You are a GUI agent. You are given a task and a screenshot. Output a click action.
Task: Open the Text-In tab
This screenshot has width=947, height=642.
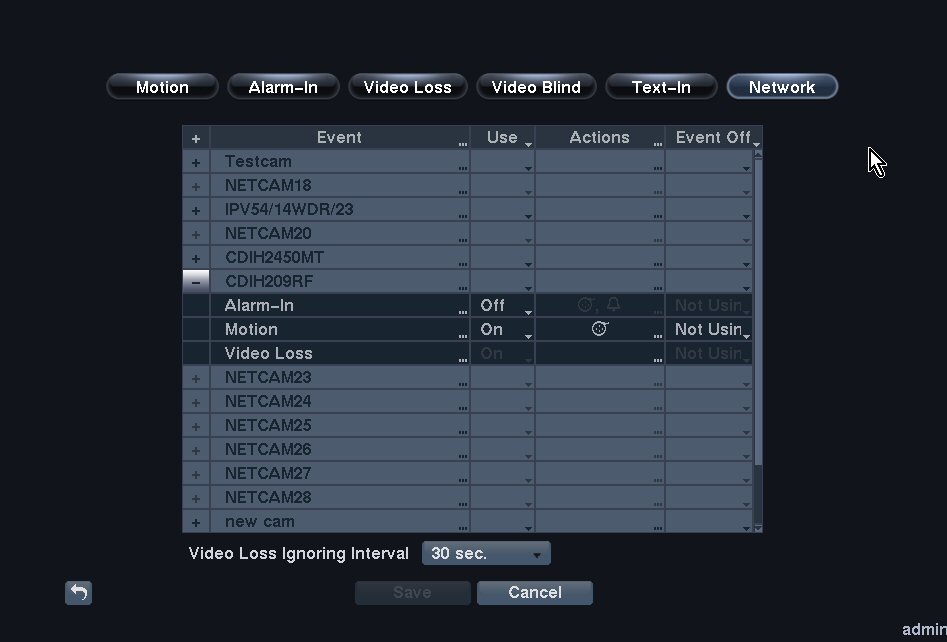pos(661,87)
